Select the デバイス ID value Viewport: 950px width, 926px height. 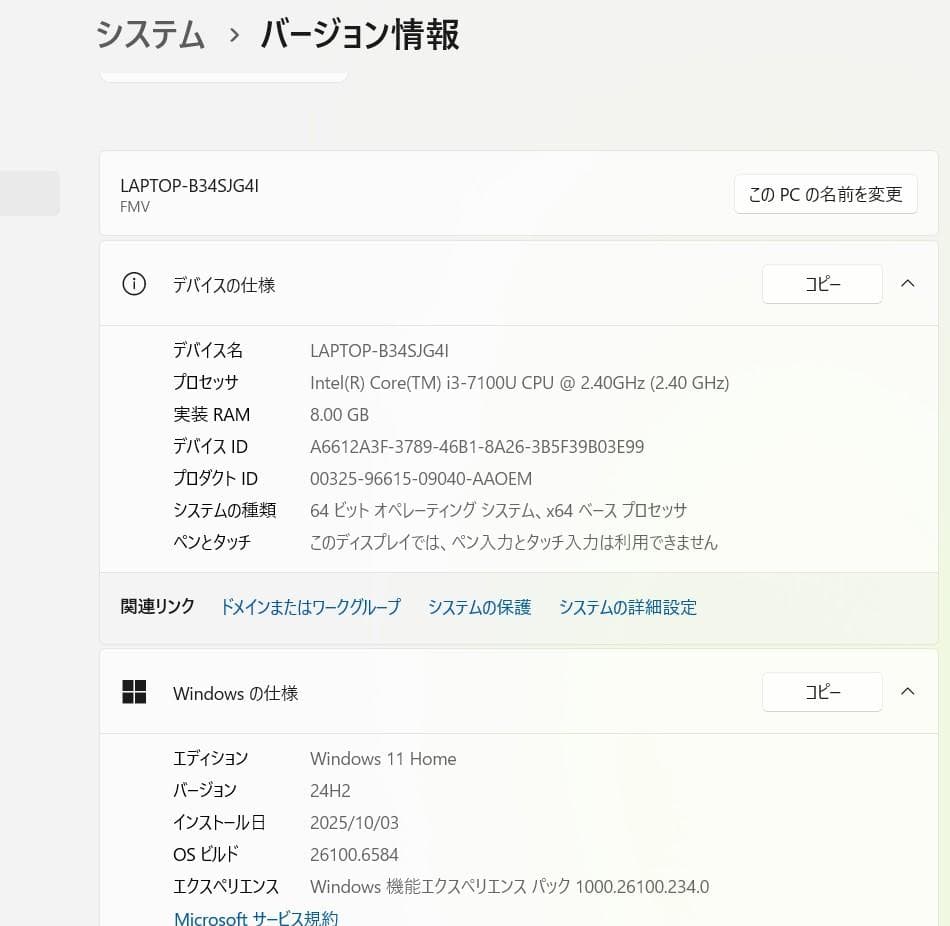477,446
